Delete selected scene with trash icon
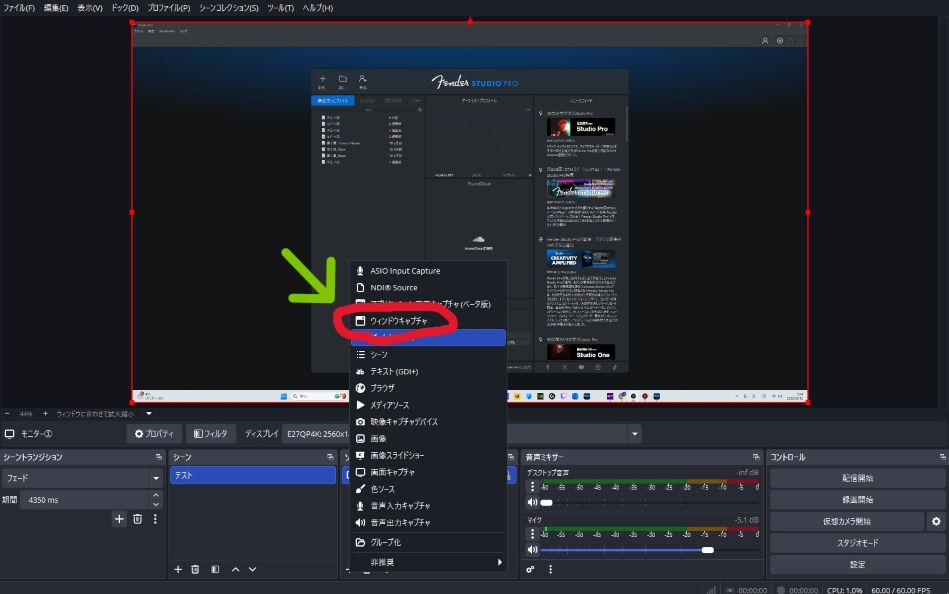The image size is (949, 594). [196, 569]
